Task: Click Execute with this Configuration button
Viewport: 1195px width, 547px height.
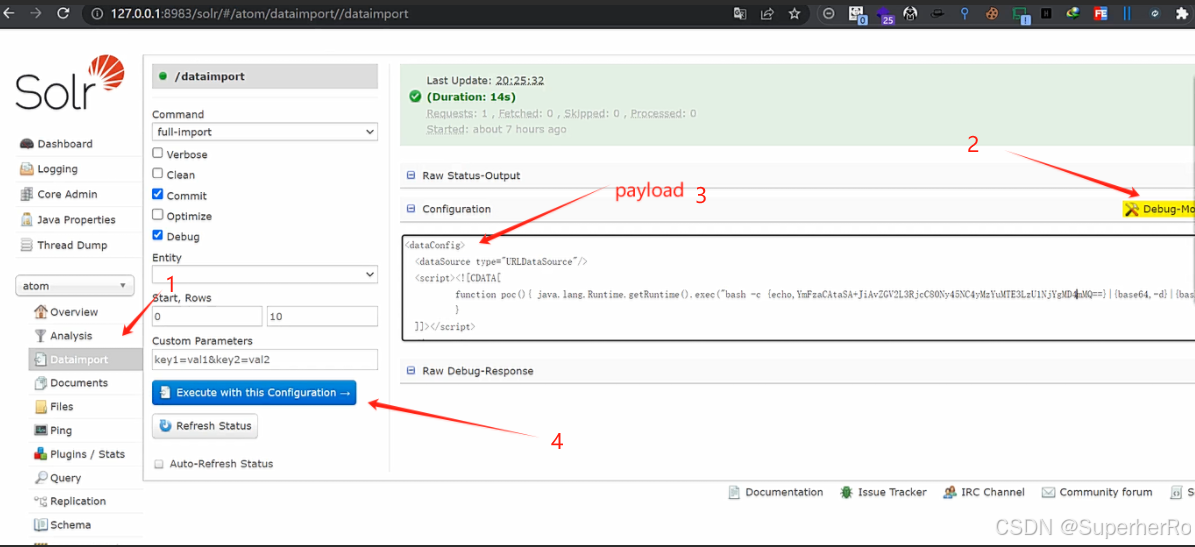Action: (254, 393)
